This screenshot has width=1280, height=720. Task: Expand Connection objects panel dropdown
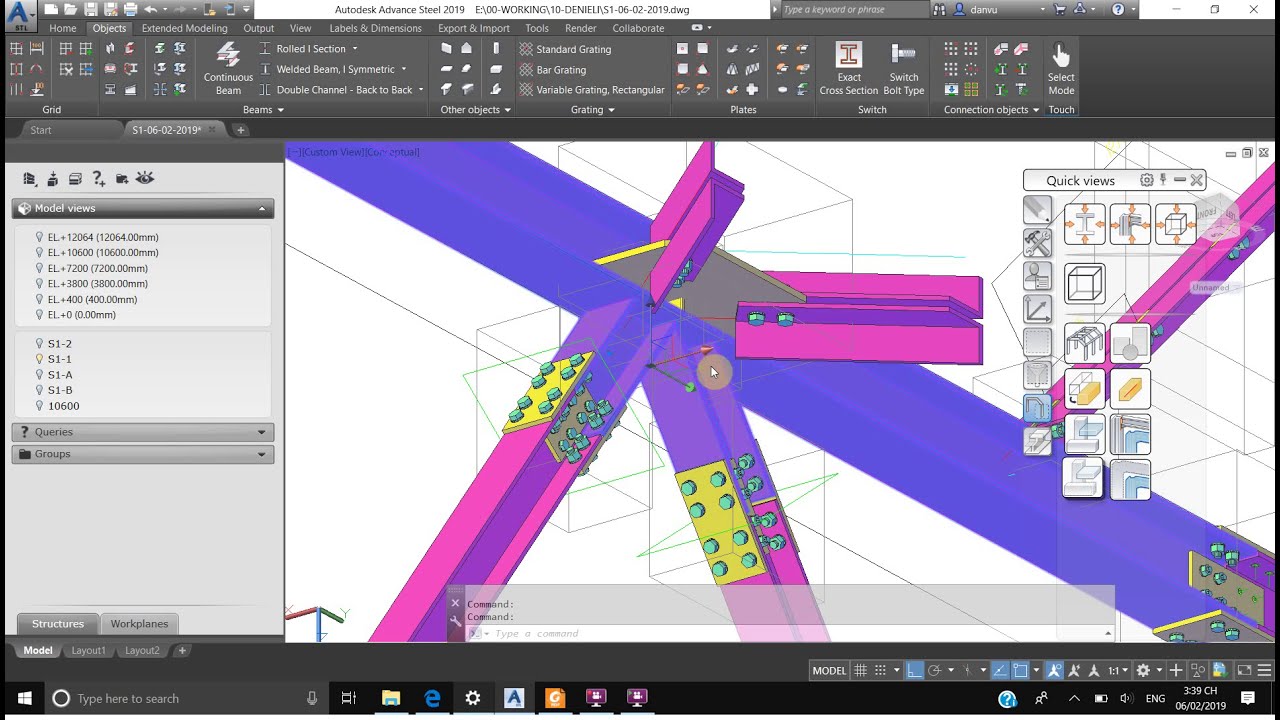(x=991, y=110)
